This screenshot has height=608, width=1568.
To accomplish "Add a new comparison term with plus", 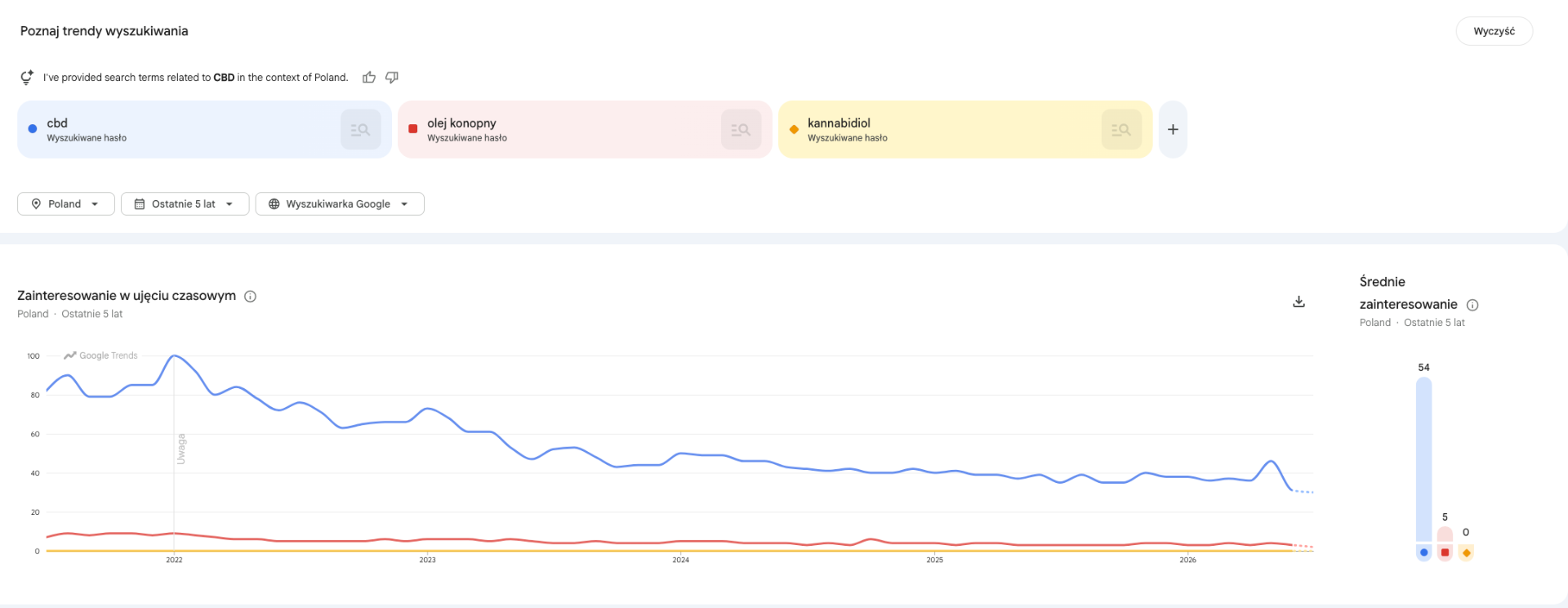I will pos(1173,129).
